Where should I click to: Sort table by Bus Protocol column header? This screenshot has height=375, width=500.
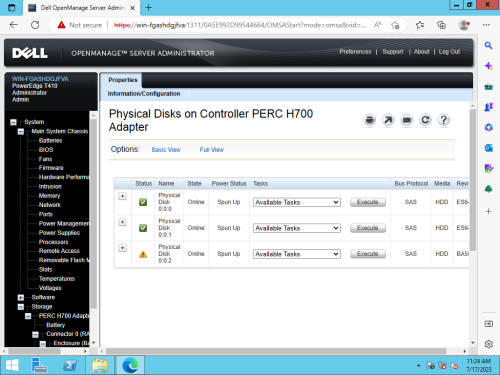tap(411, 184)
